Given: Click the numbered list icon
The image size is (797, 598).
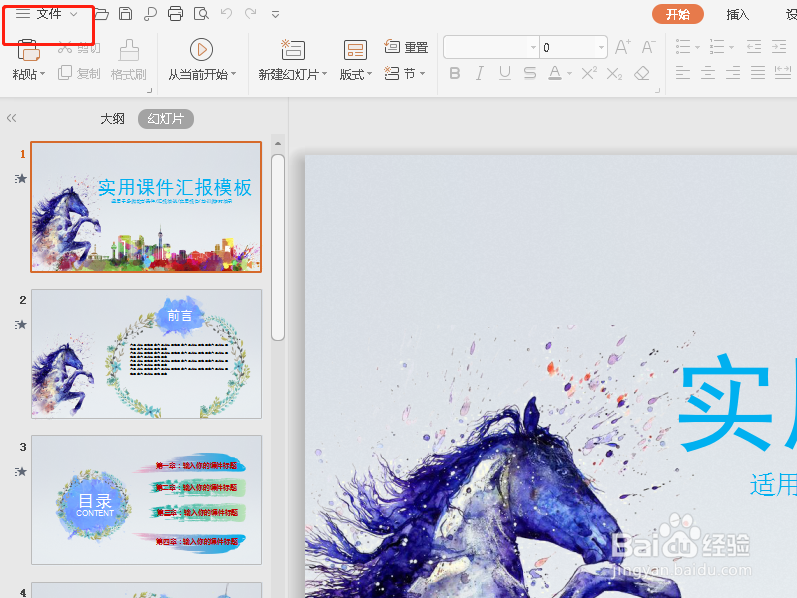Looking at the screenshot, I should [717, 47].
